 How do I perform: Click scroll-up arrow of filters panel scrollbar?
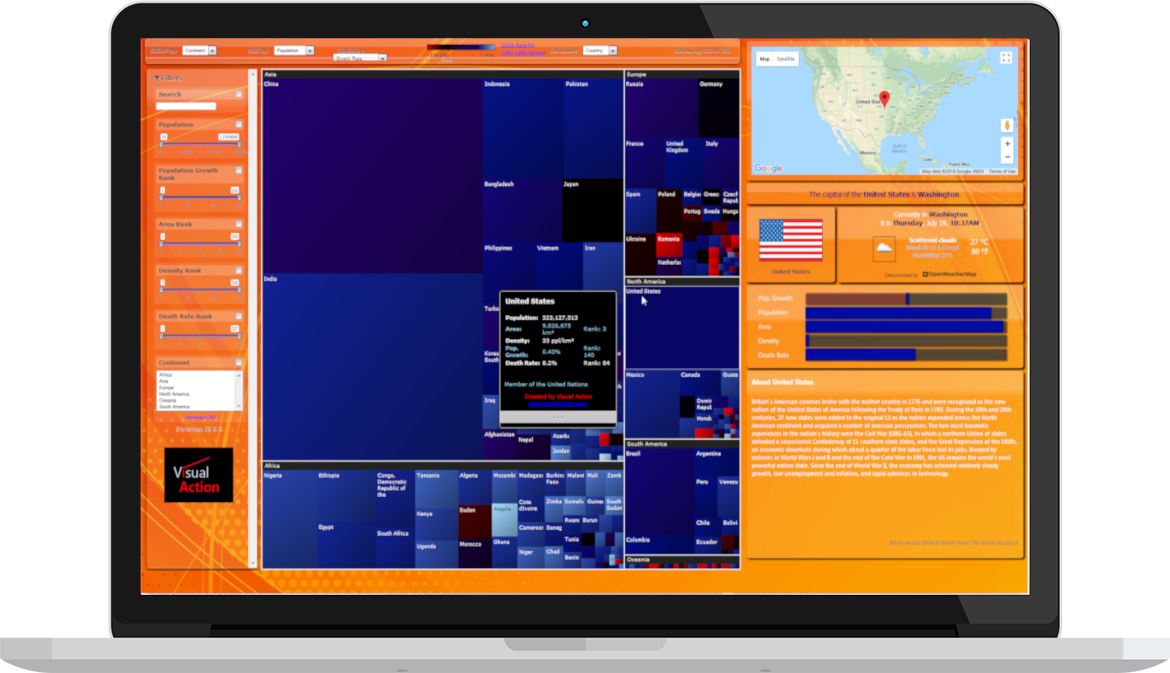point(253,74)
